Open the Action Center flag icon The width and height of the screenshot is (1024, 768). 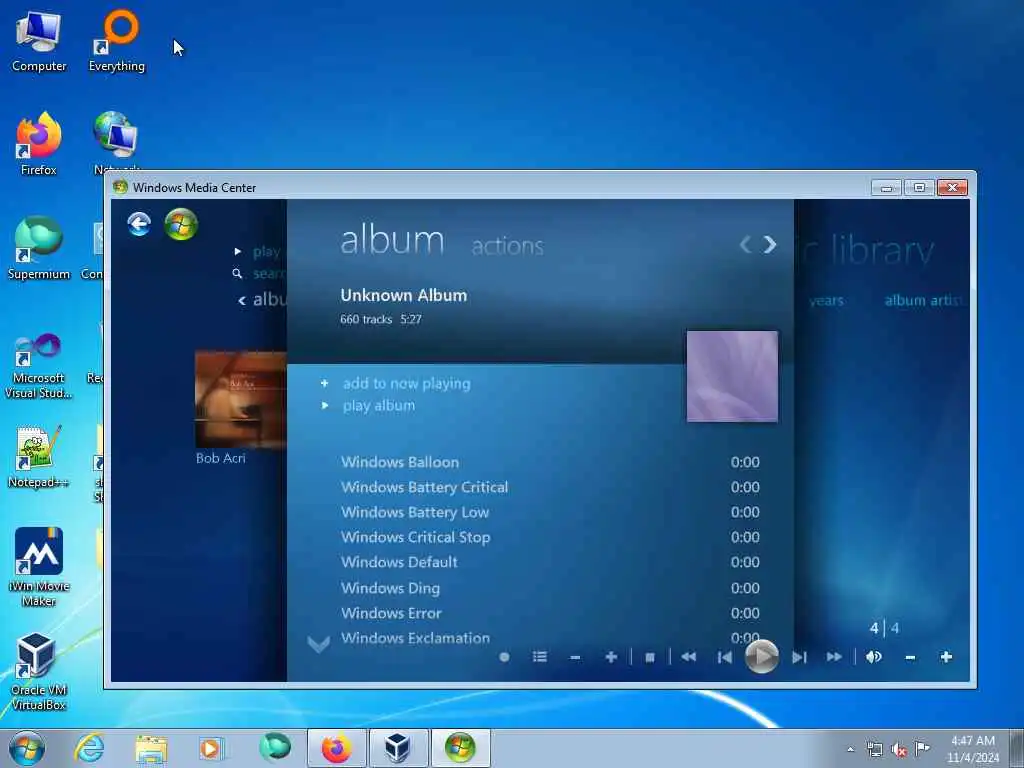click(x=922, y=749)
